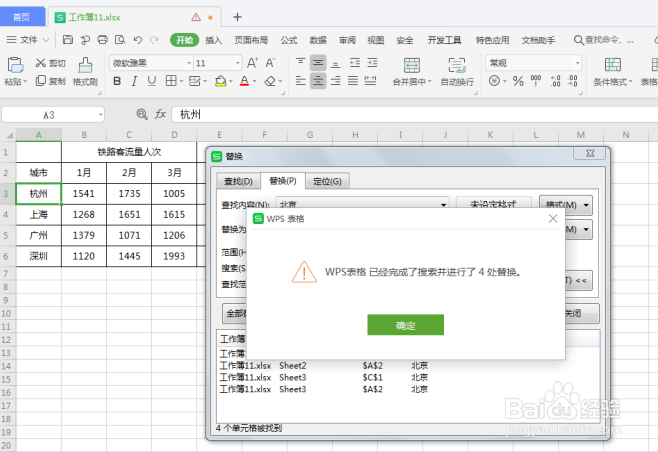
Task: Open the 公式 ribbon tab
Action: 289,40
